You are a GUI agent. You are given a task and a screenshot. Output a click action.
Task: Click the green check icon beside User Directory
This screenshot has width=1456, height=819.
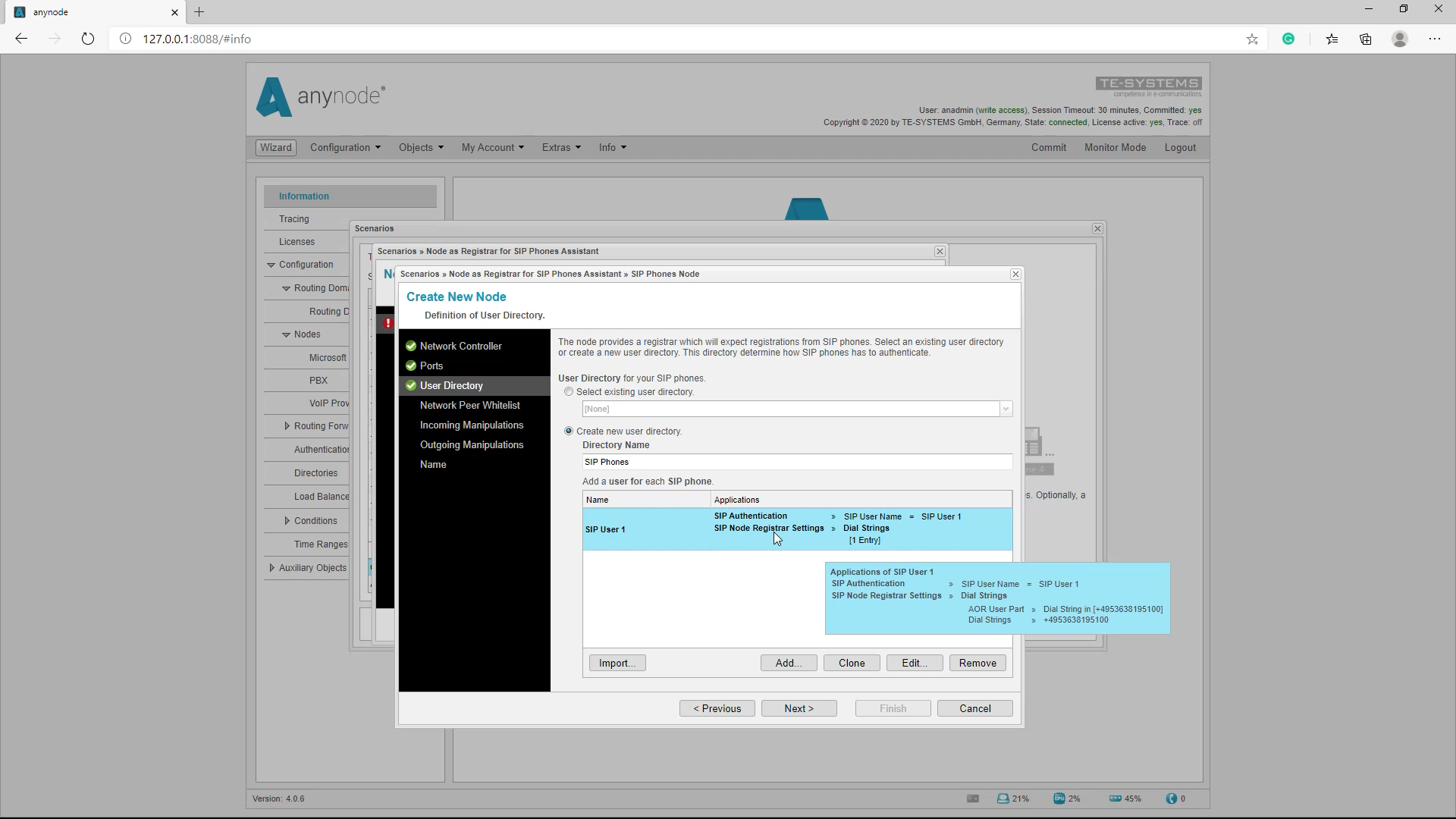pos(411,385)
